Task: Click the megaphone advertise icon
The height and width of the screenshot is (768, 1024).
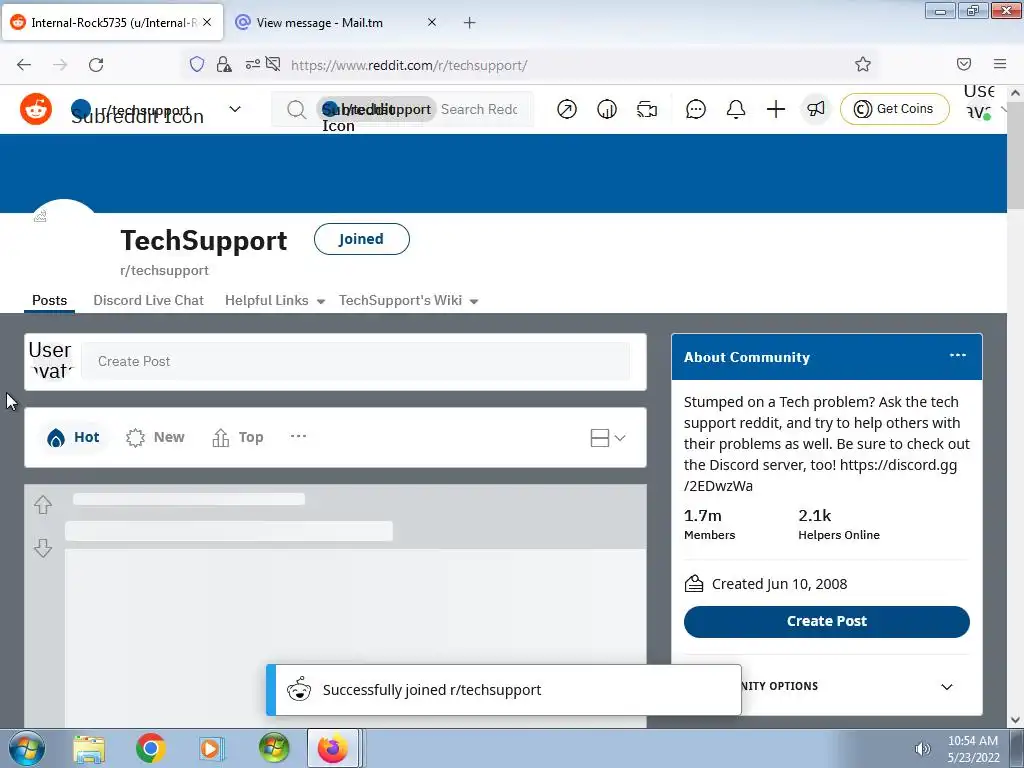Action: coord(816,109)
